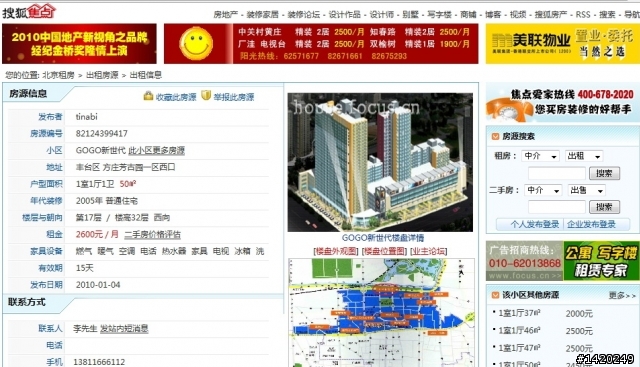Open 视频 in top navigation

click(x=518, y=15)
